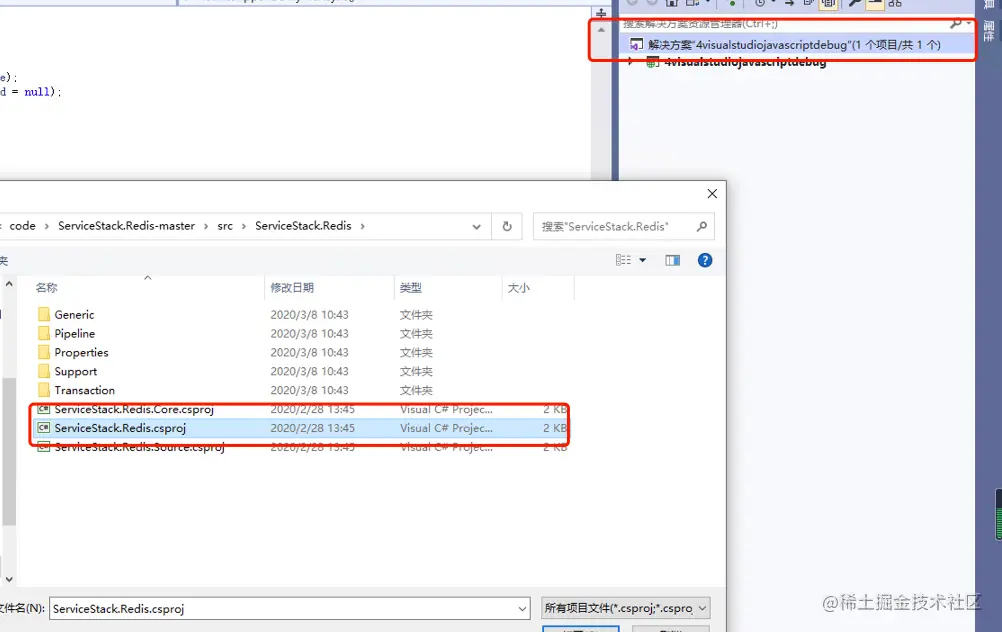Click the Visual Studio solution icon in Solution Explorer

coord(636,45)
